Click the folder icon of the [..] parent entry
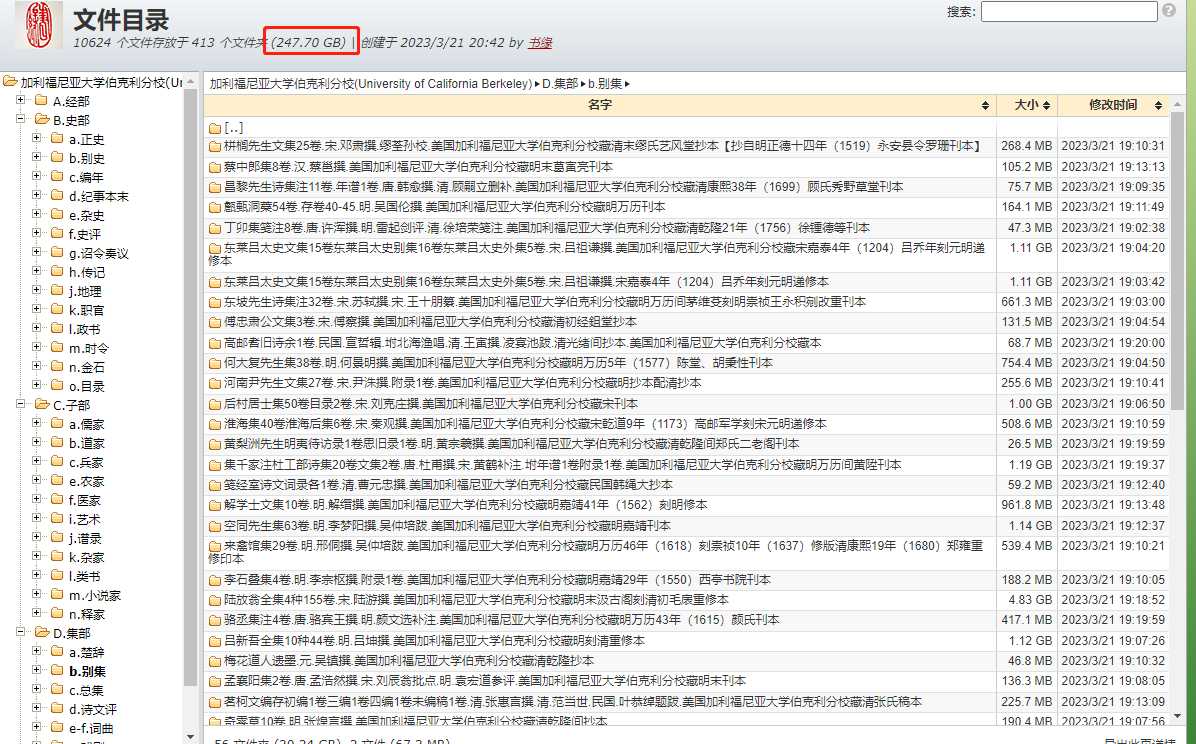This screenshot has width=1196, height=744. click(x=215, y=127)
